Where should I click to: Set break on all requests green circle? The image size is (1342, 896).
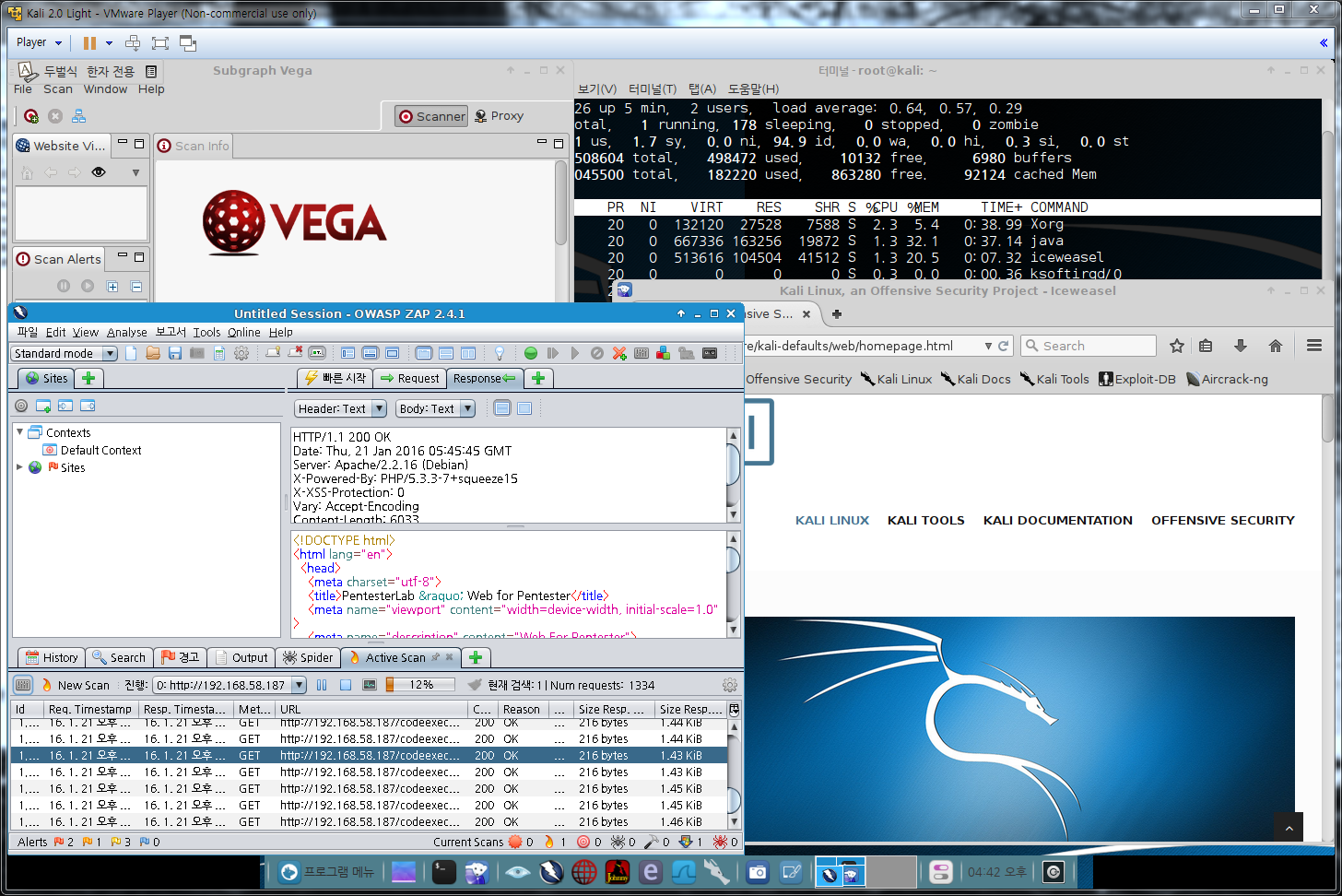(531, 353)
